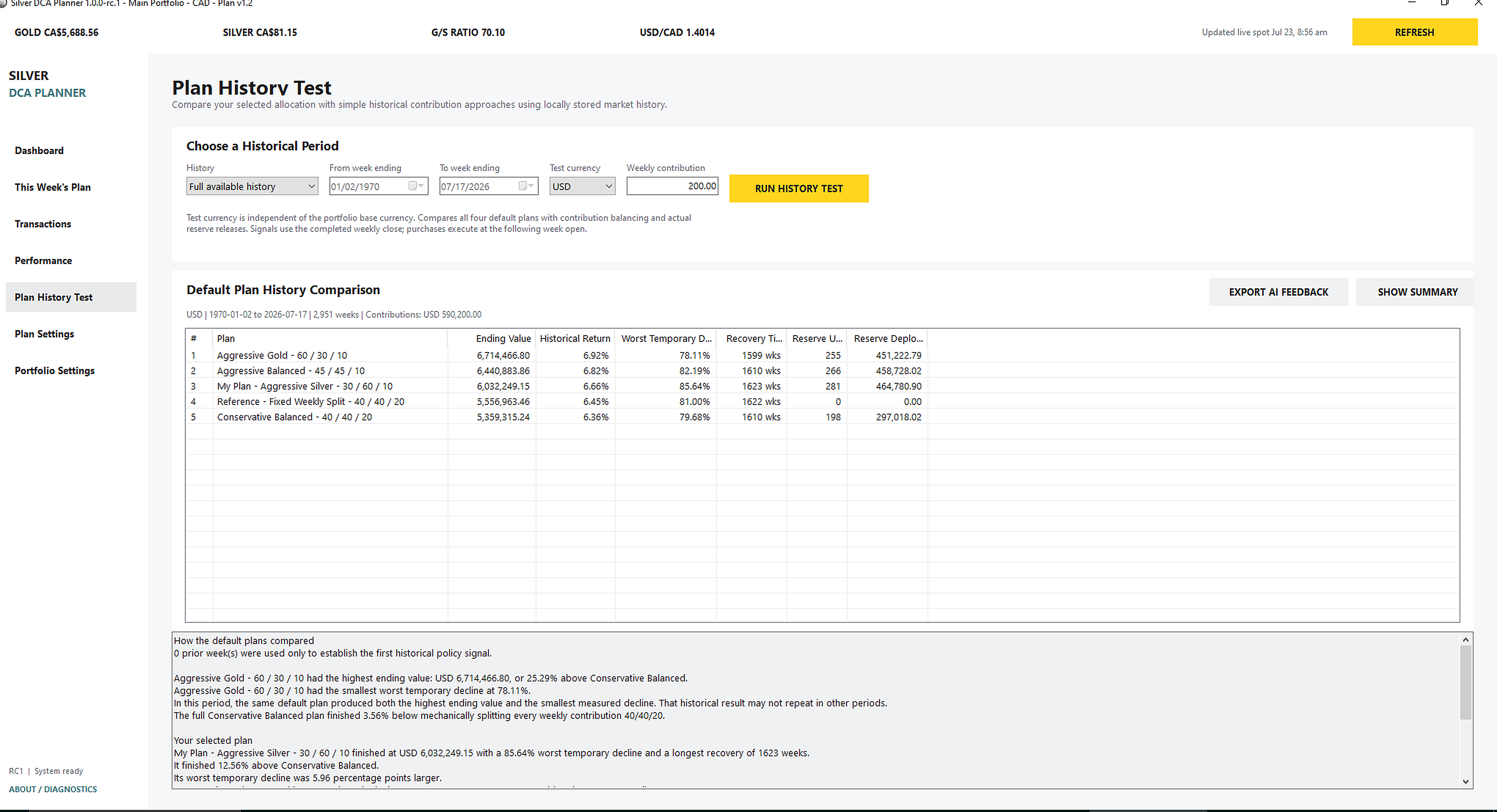Click the Show Summary button

pyautogui.click(x=1417, y=292)
